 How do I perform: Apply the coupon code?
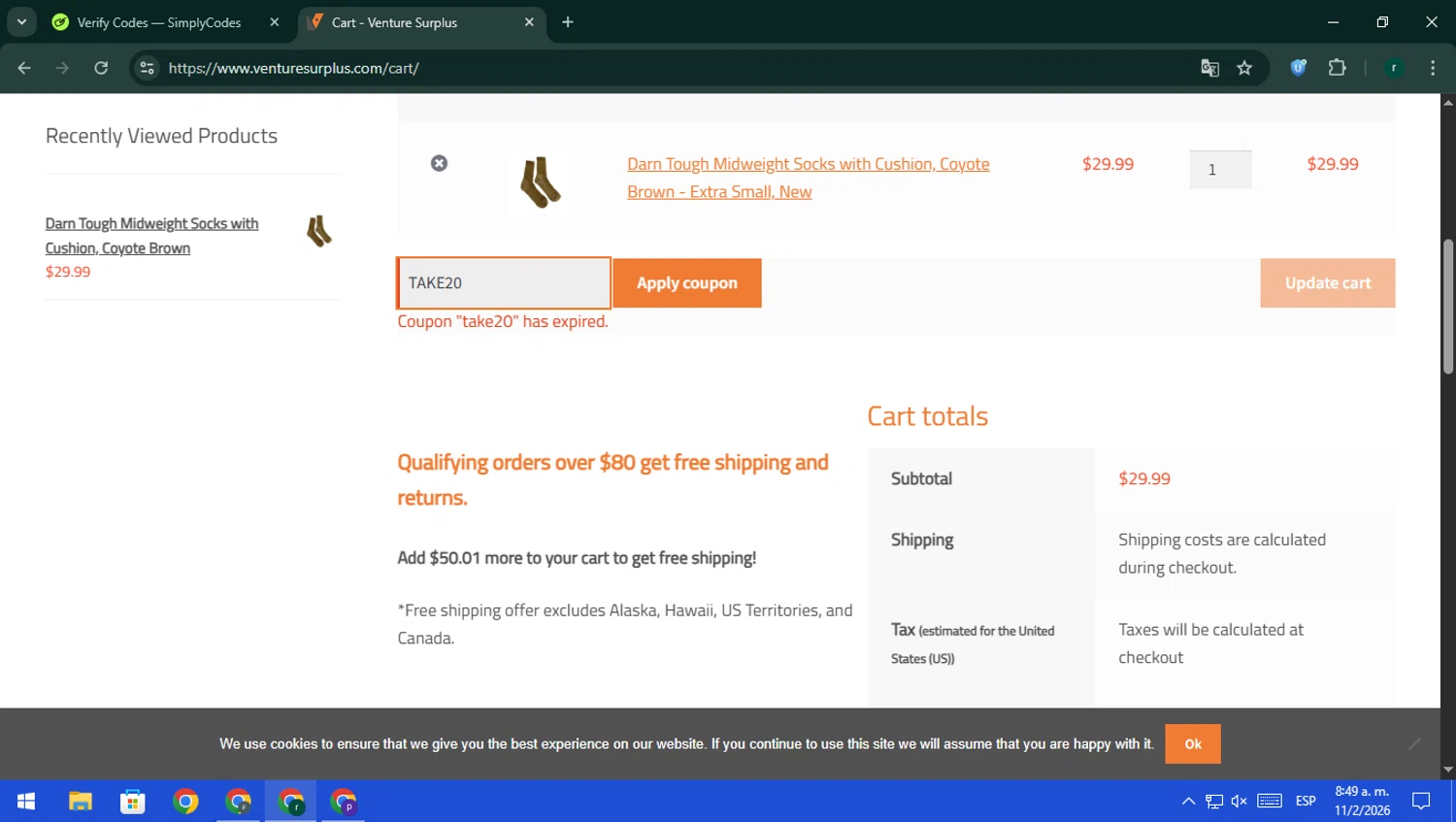[687, 282]
